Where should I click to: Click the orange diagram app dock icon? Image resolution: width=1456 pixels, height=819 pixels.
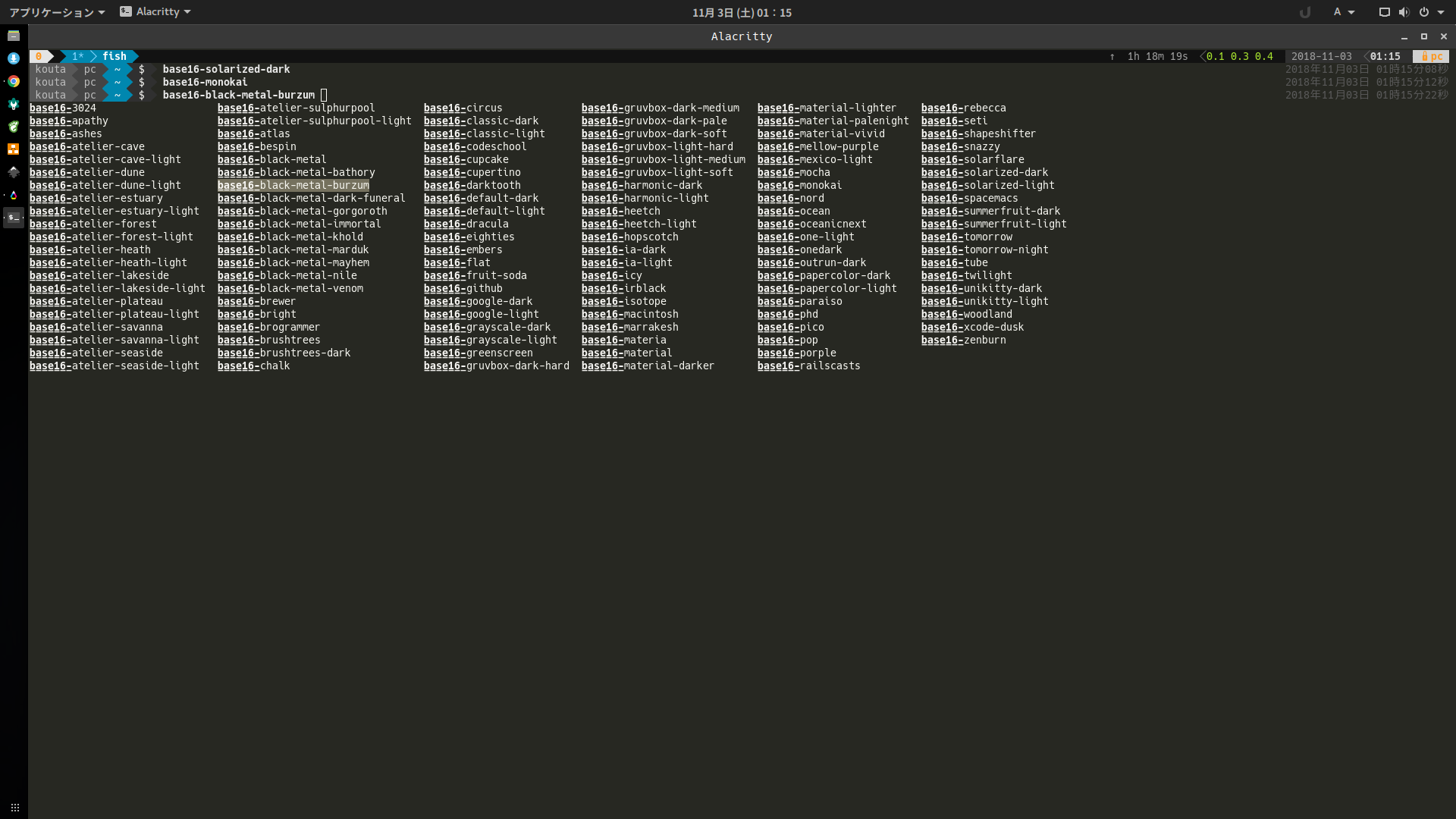coord(14,149)
